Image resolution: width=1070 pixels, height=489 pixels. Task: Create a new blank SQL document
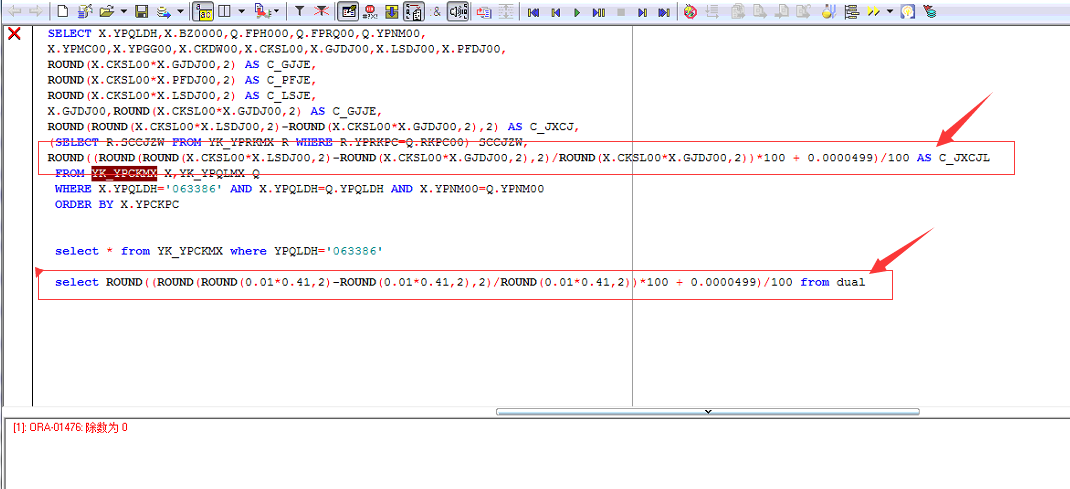(62, 11)
